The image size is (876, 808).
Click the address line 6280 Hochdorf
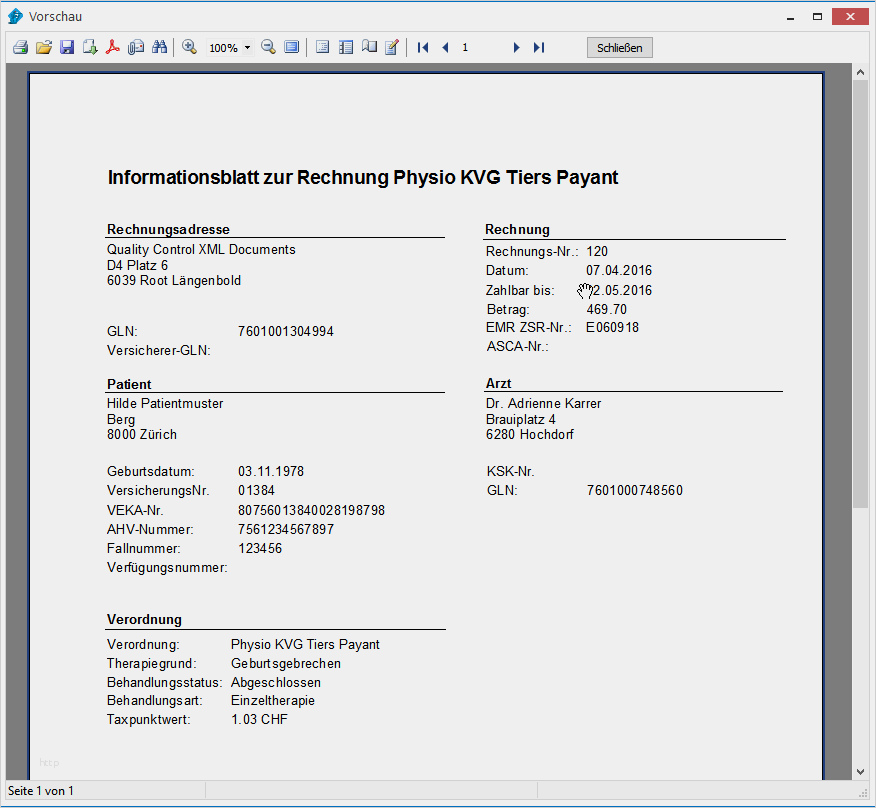tap(530, 435)
